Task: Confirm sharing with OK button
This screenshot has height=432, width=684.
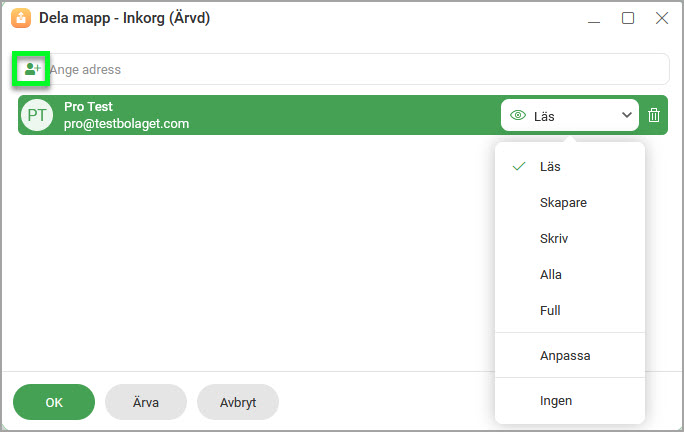Action: coord(54,402)
